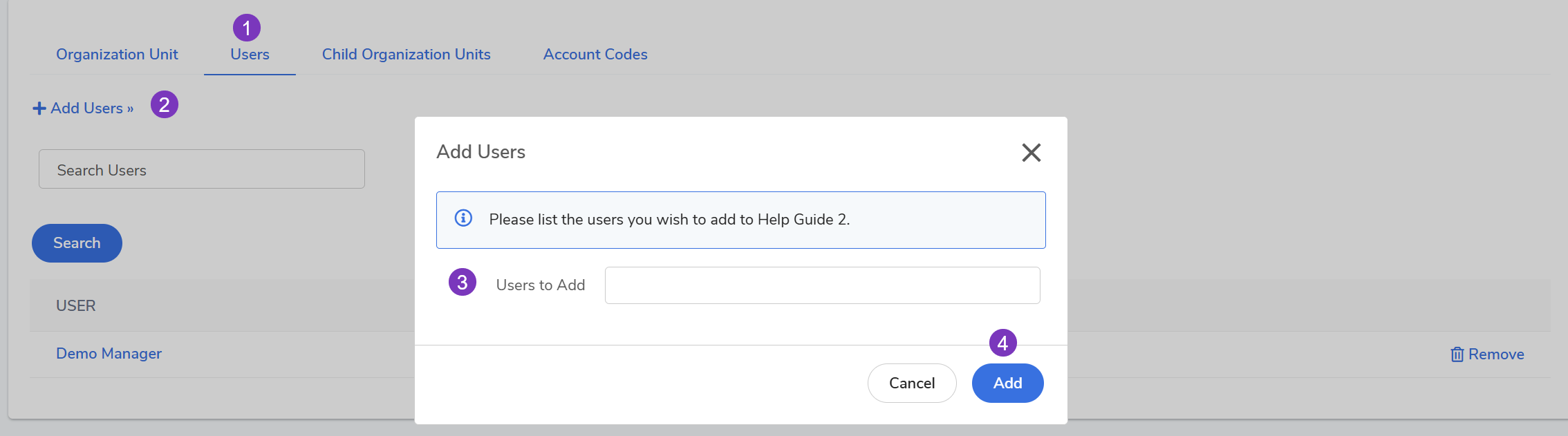Go to Child Organization Units tab
1568x436 pixels.
406,55
